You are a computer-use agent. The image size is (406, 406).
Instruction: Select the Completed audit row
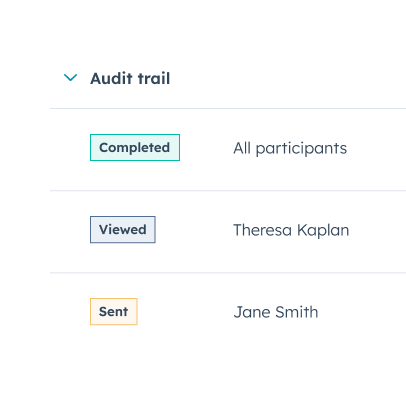click(228, 149)
